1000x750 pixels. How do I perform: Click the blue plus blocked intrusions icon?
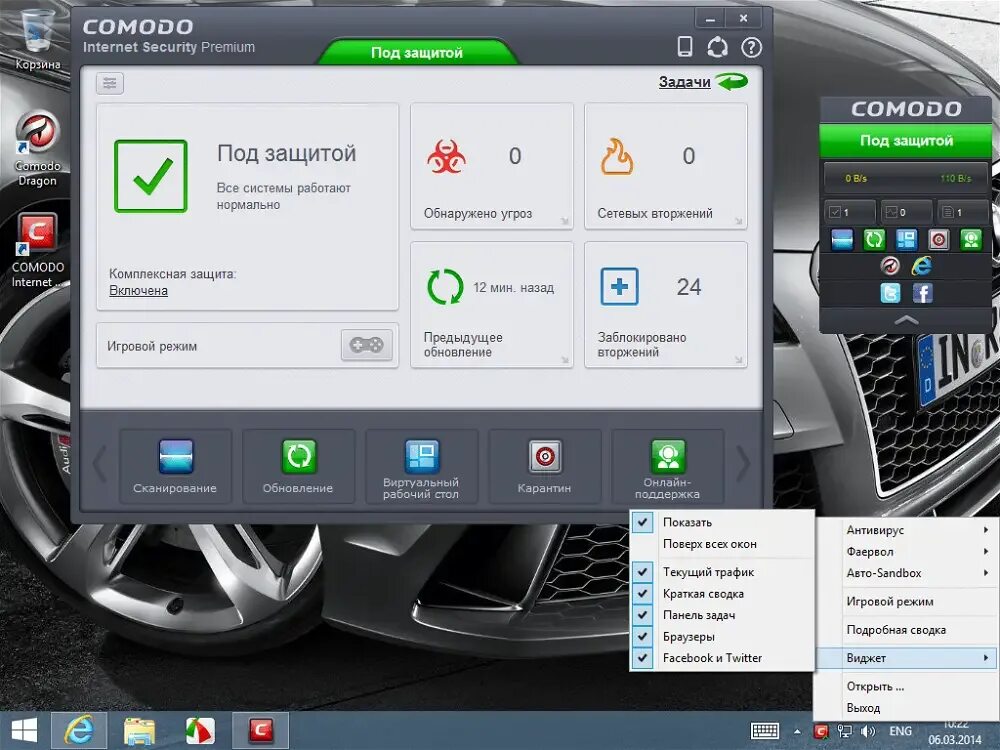[619, 286]
